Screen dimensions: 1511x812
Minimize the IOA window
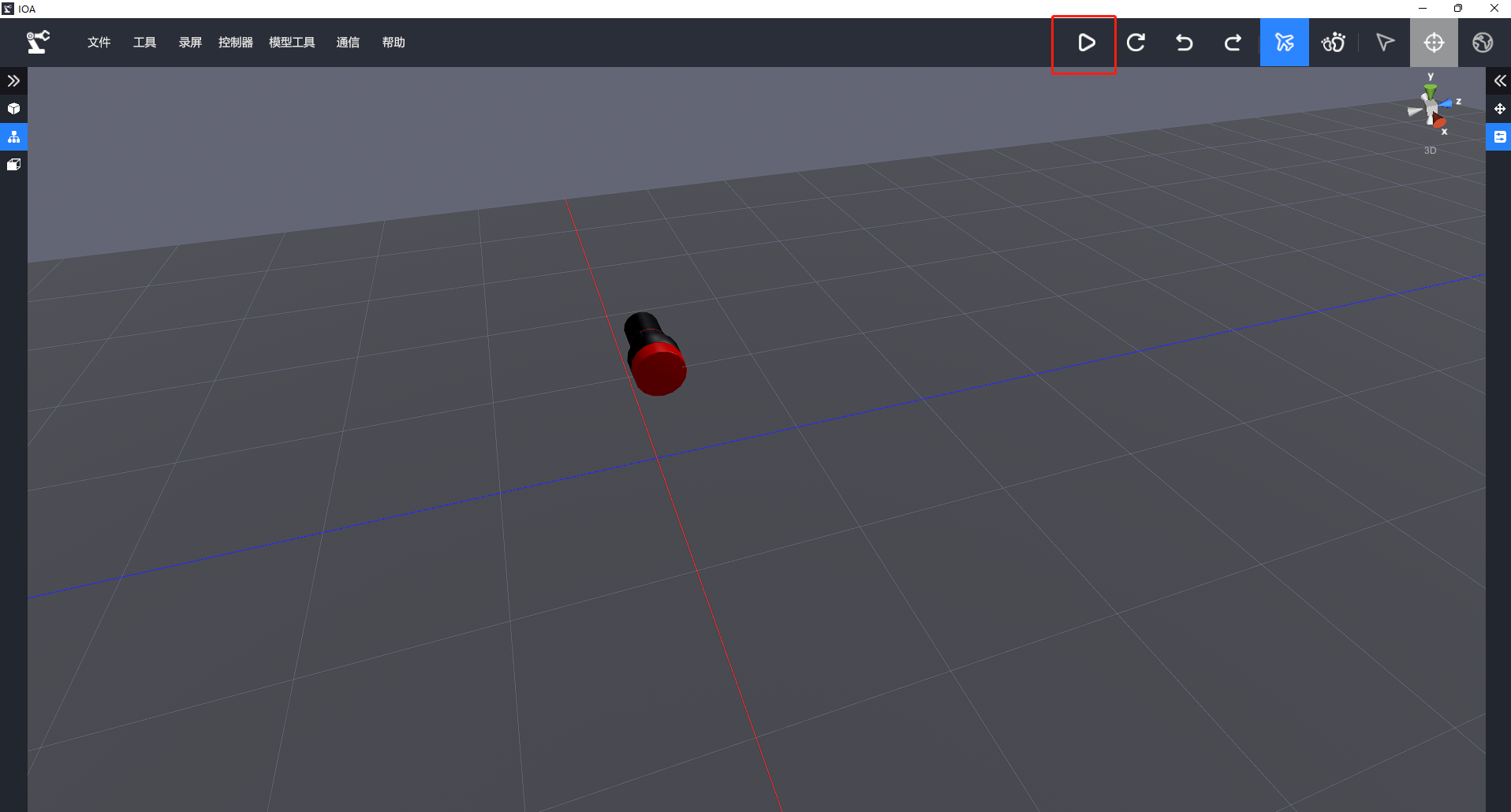[1423, 9]
